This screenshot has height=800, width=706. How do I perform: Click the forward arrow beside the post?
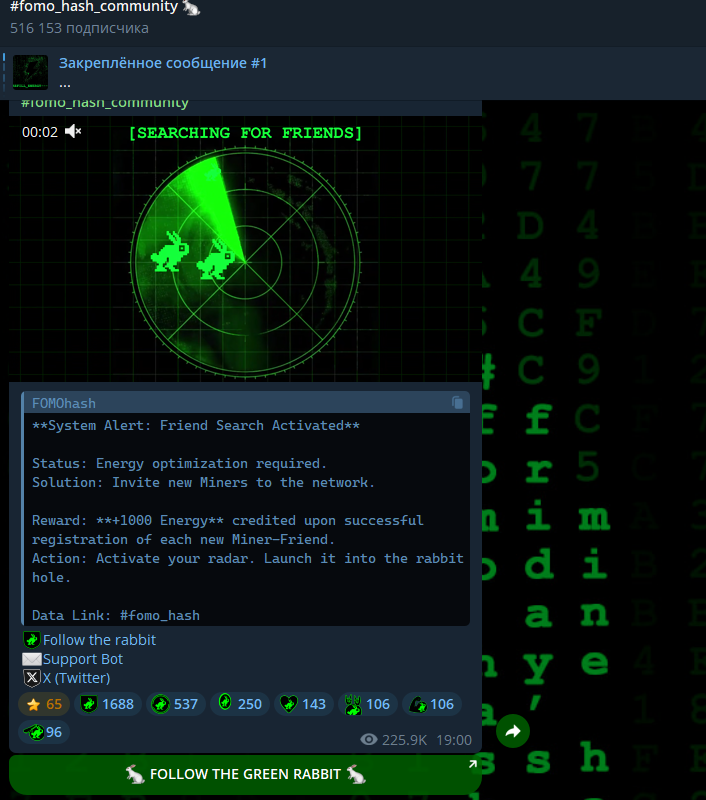tap(513, 731)
